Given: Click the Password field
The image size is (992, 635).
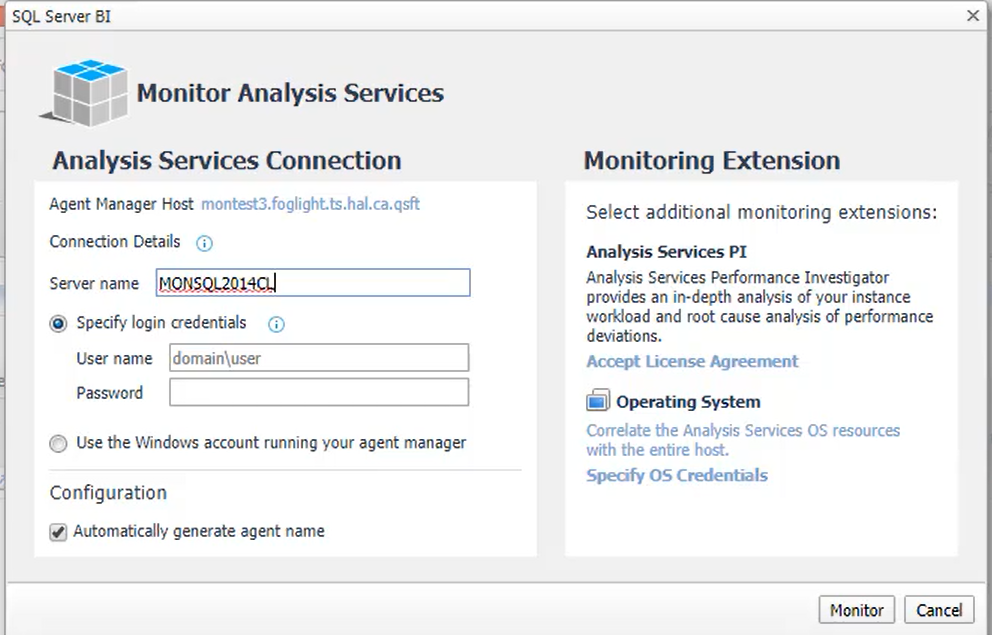Looking at the screenshot, I should [319, 392].
